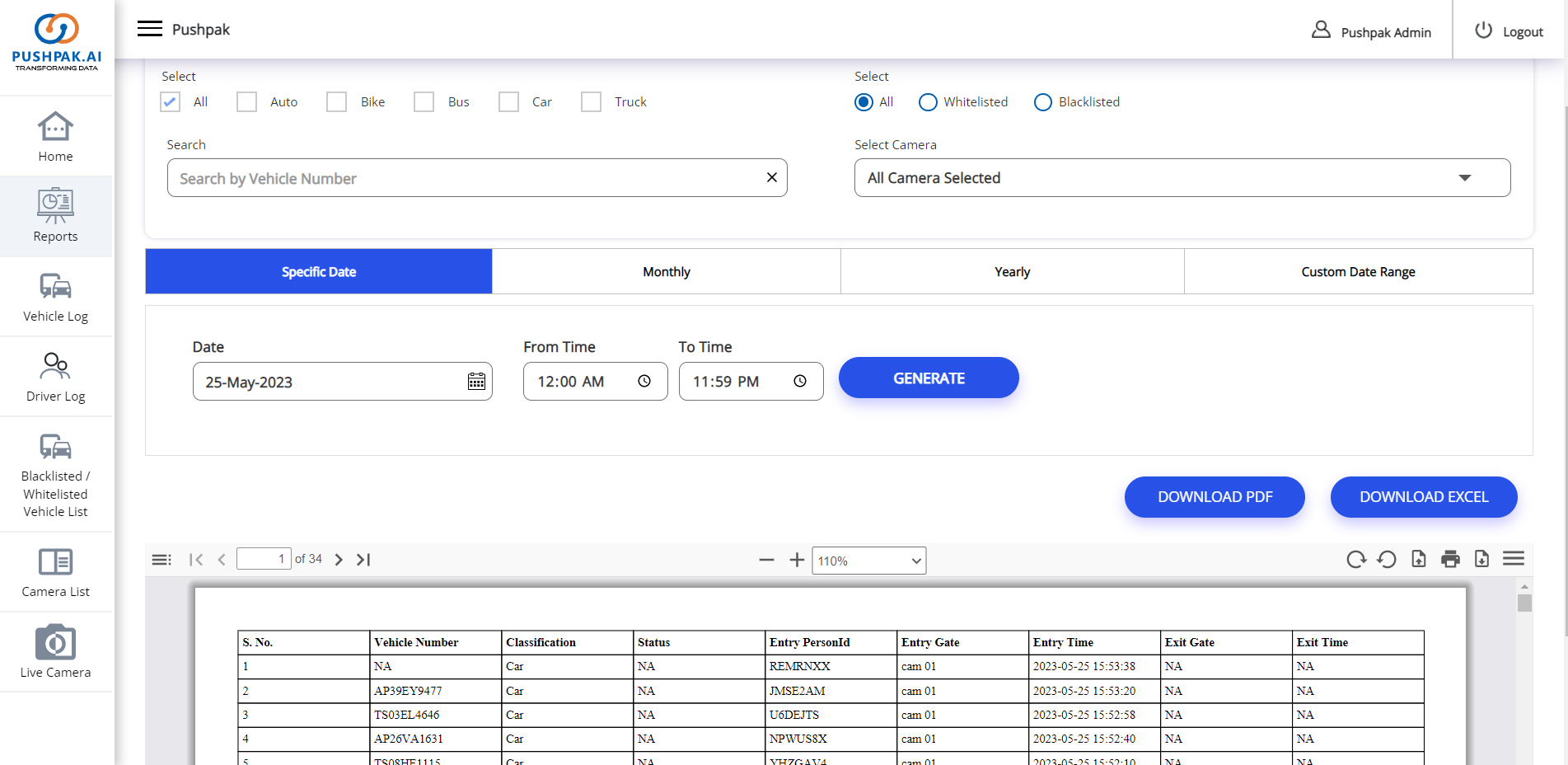
Task: Click the zoom in plus icon
Action: click(796, 561)
